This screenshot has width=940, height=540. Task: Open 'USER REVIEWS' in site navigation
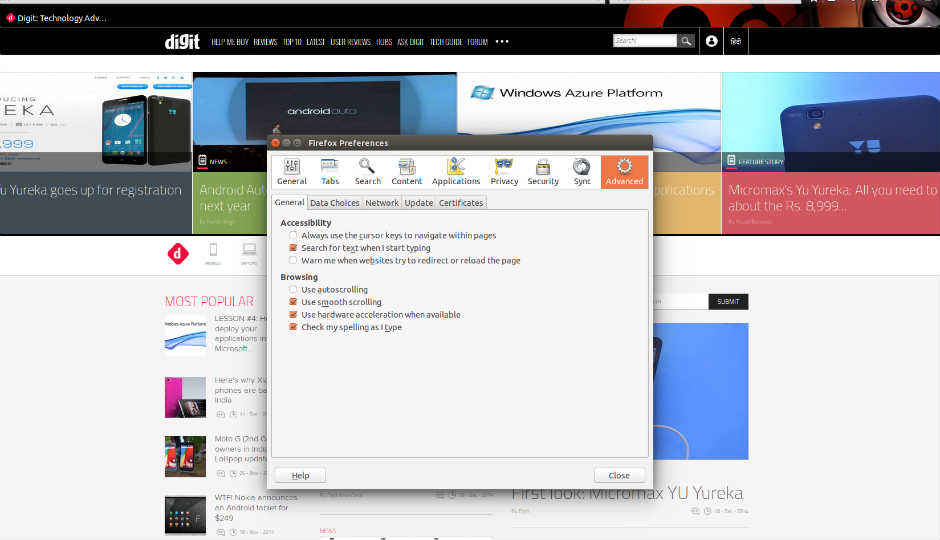(x=350, y=42)
